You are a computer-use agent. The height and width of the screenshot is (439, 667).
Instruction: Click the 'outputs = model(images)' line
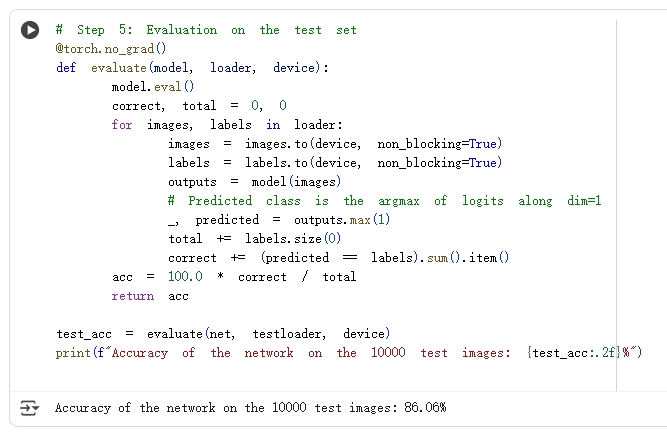pyautogui.click(x=254, y=182)
